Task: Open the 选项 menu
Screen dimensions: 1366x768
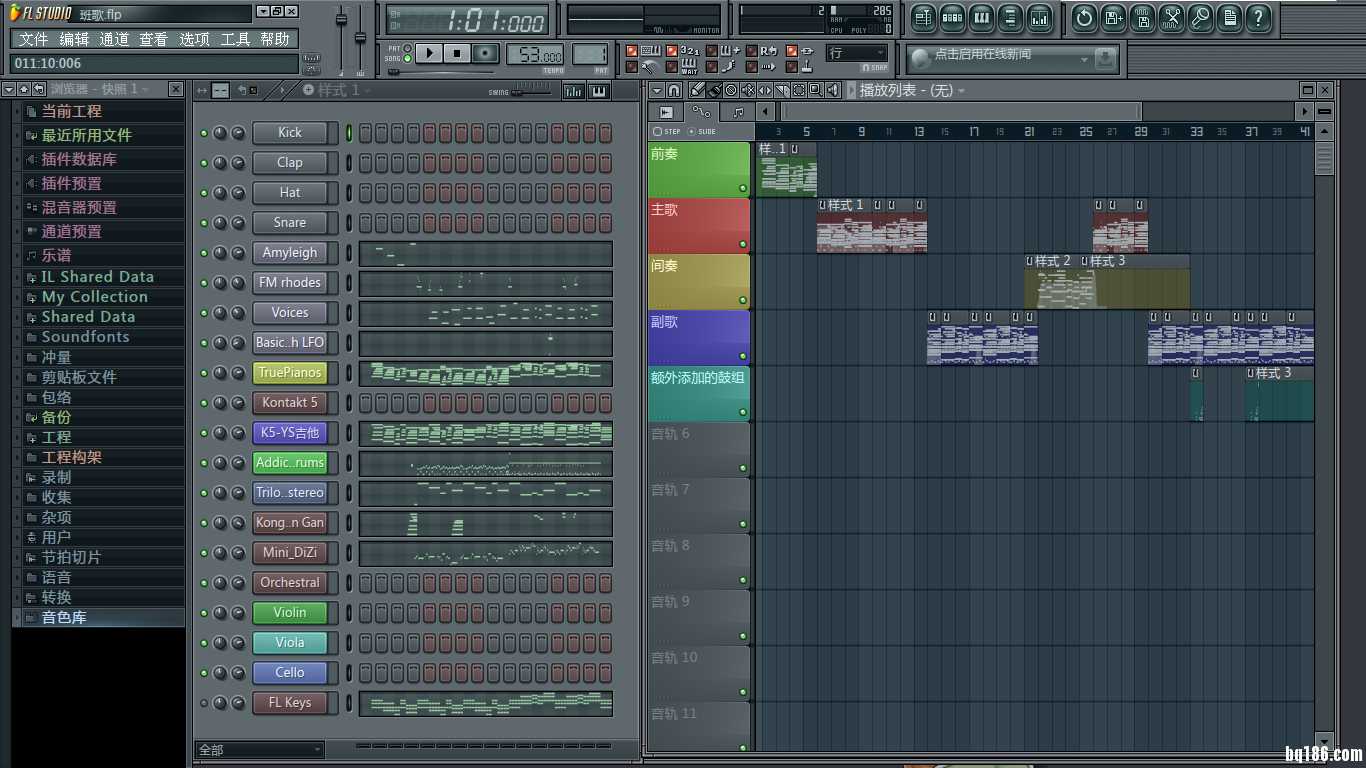Action: [195, 39]
